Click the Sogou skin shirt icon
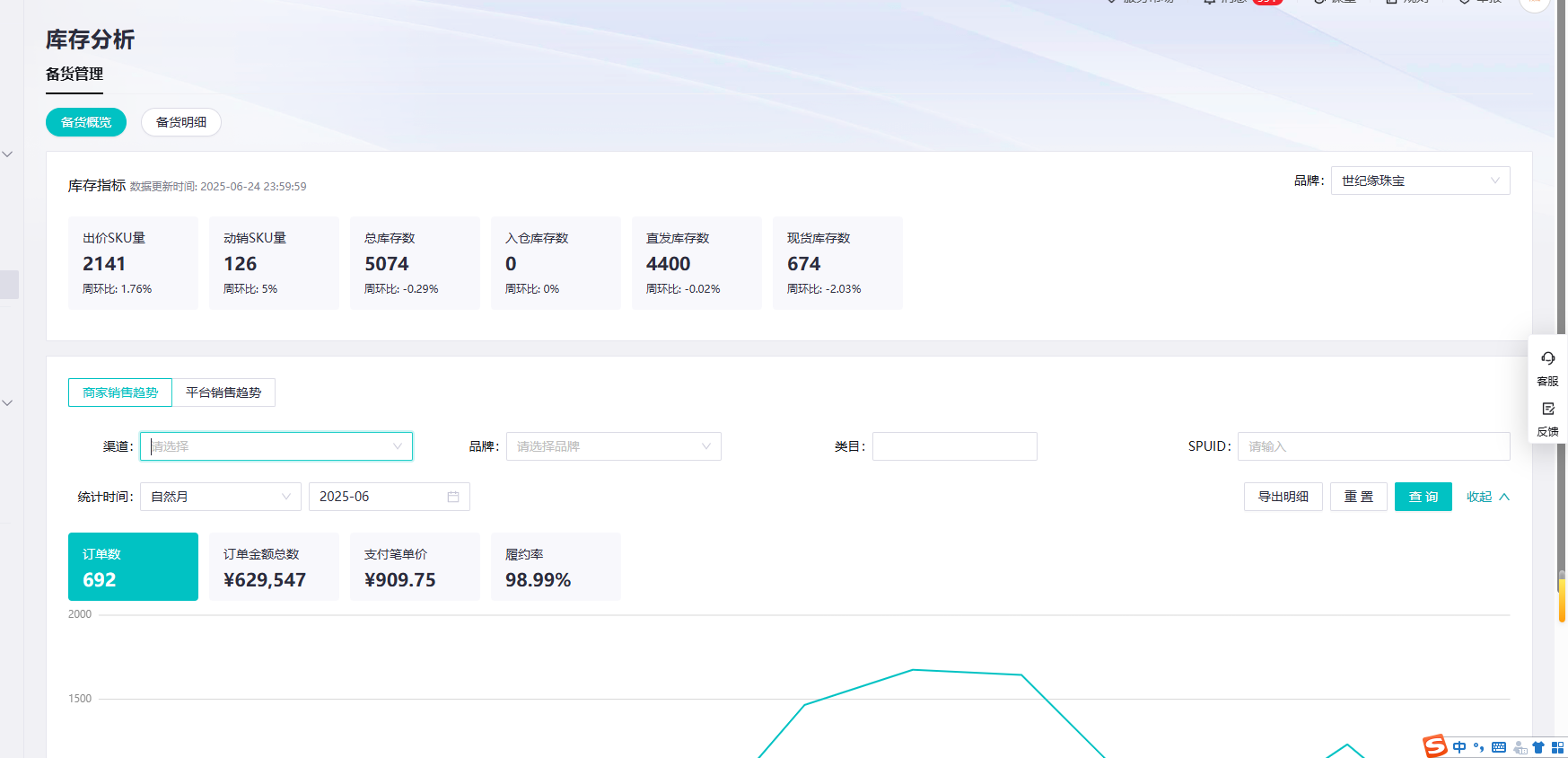Image resolution: width=1568 pixels, height=758 pixels. click(x=1538, y=747)
